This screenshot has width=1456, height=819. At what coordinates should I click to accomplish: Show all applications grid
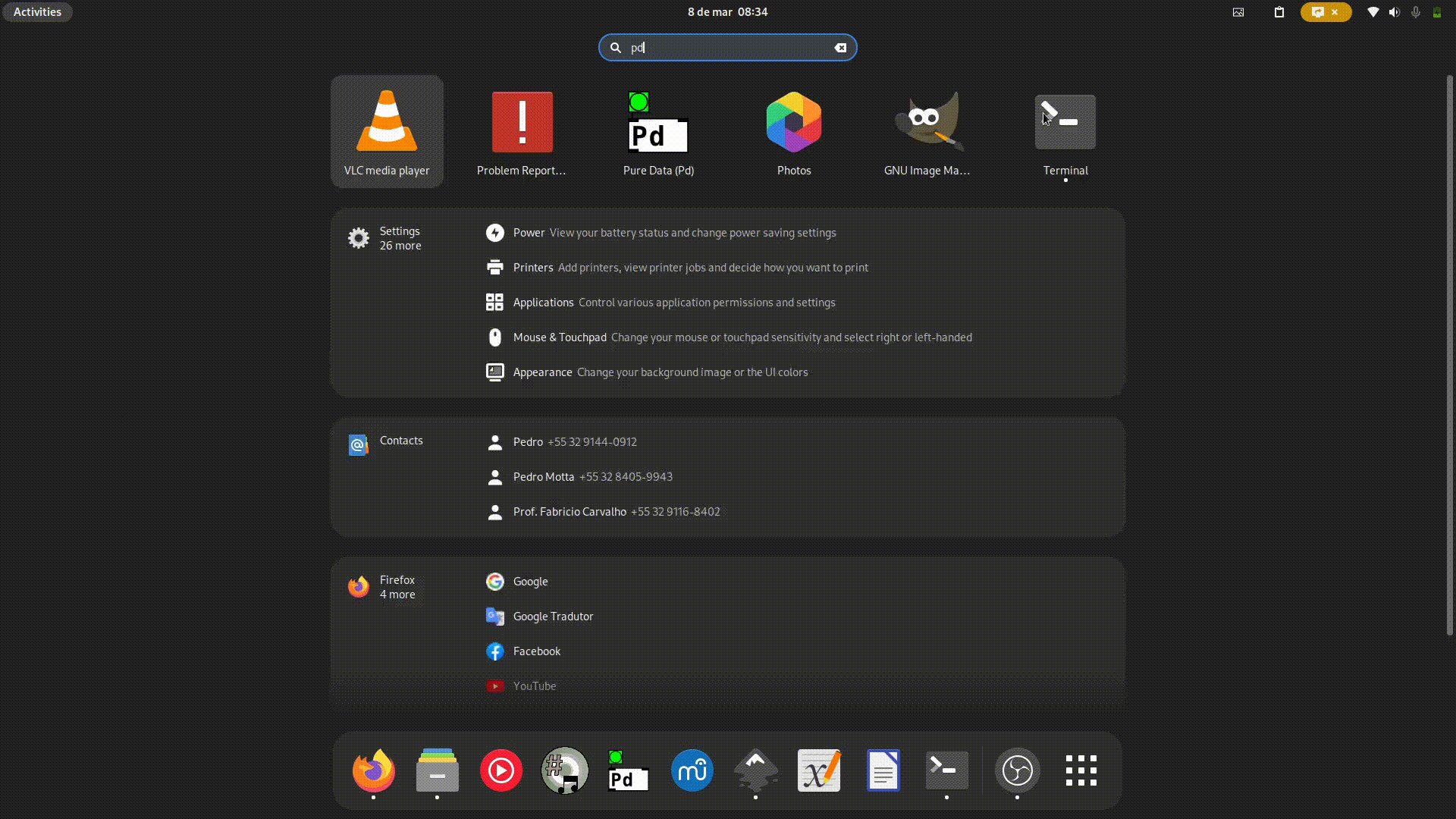1081,770
